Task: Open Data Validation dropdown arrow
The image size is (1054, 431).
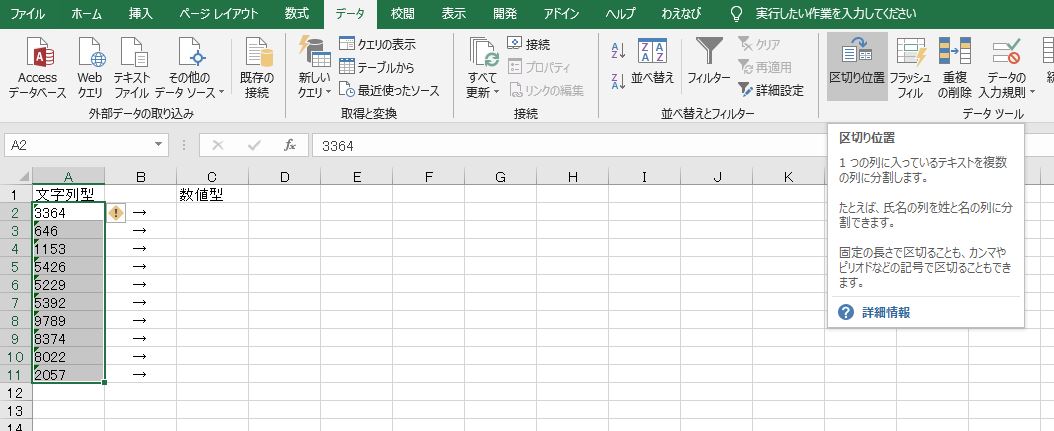Action: pyautogui.click(x=1032, y=92)
